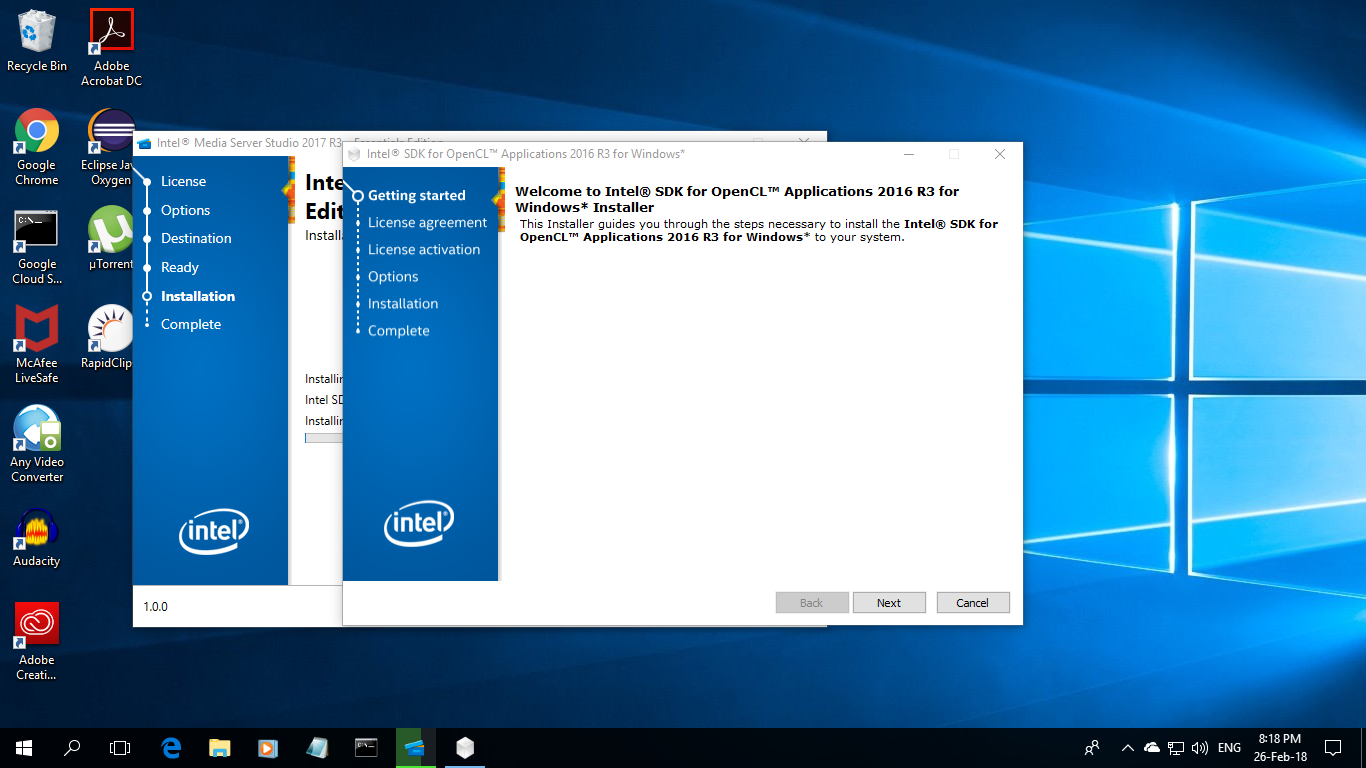Click 'Ready' step in Media Server Studio window
The image size is (1366, 768).
point(180,268)
